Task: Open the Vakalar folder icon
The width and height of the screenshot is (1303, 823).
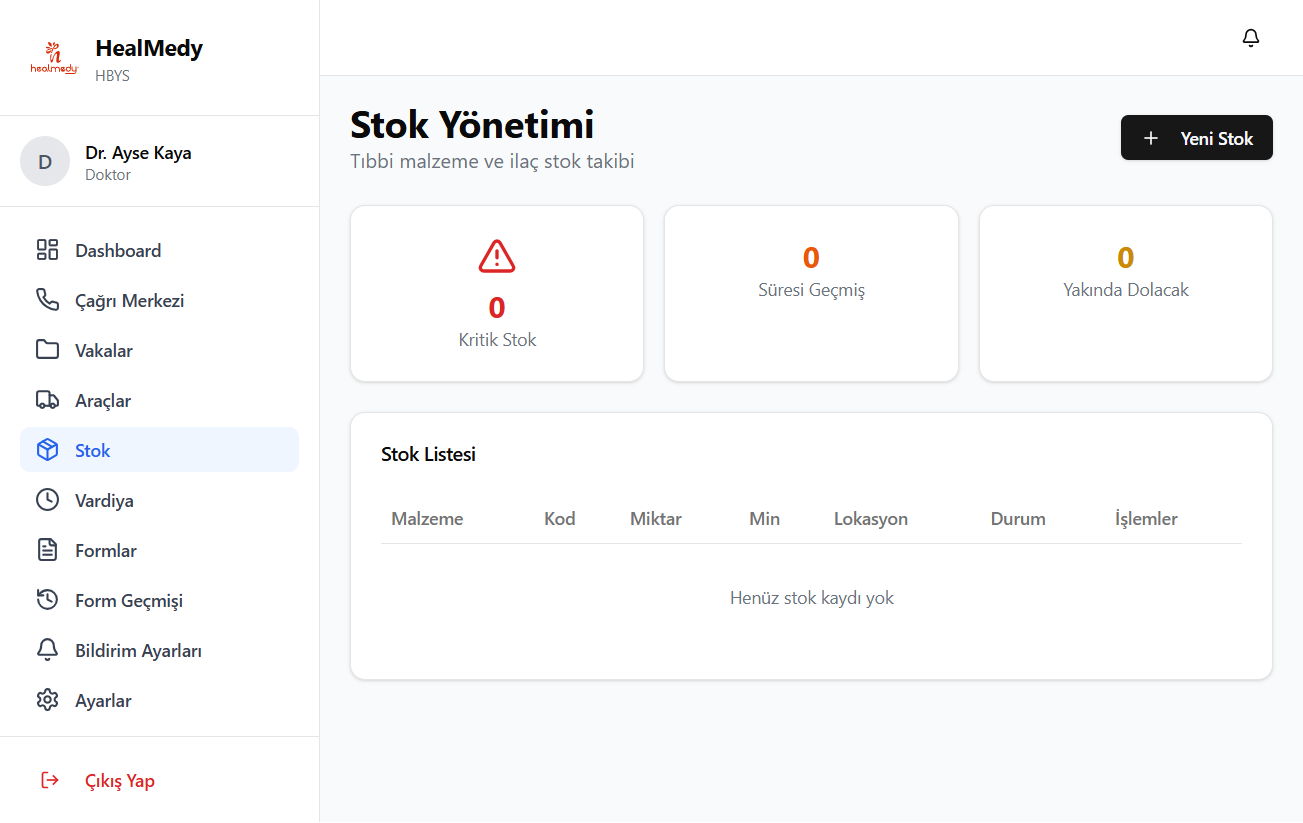Action: point(47,349)
